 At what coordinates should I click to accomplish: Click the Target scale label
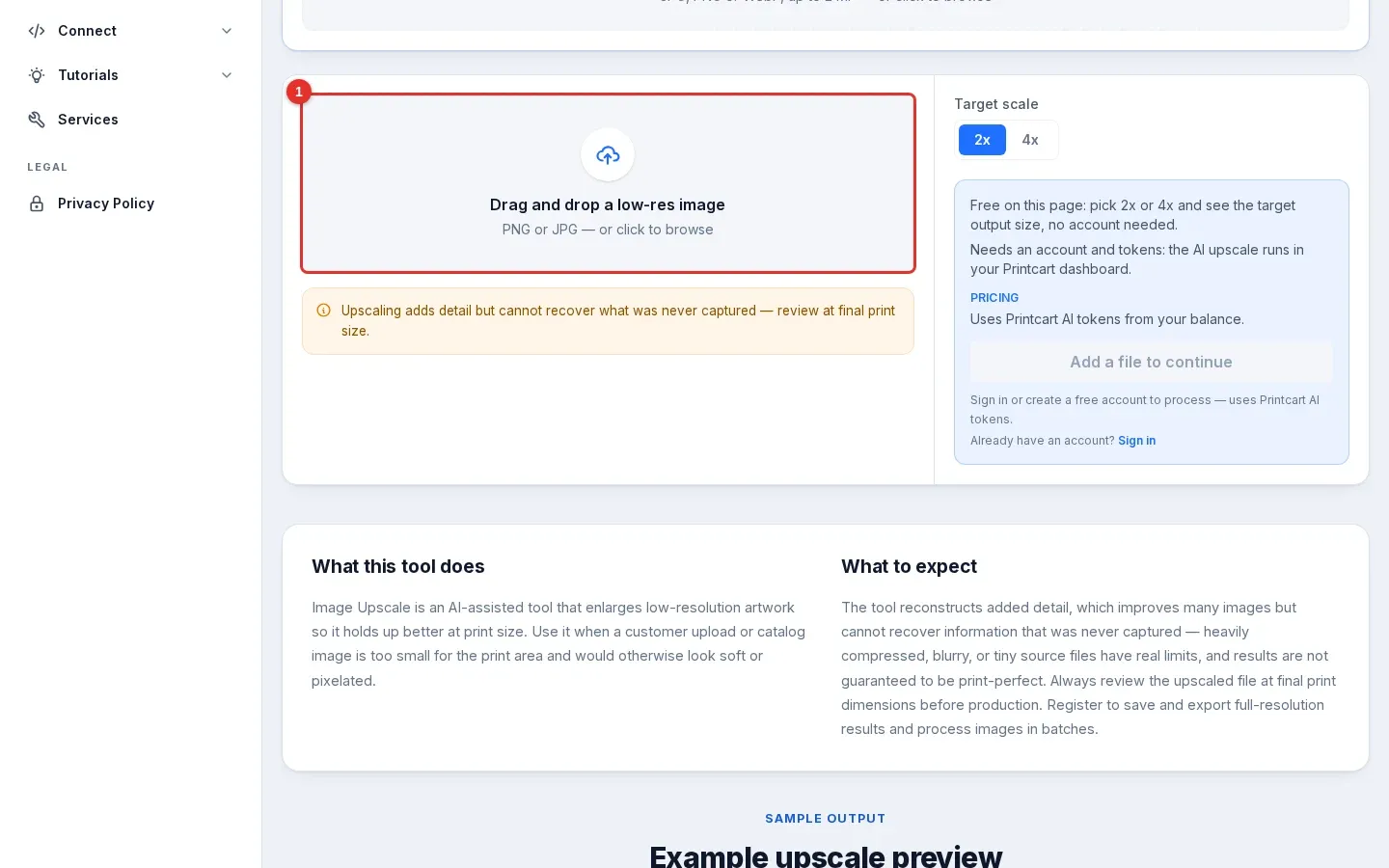996,104
